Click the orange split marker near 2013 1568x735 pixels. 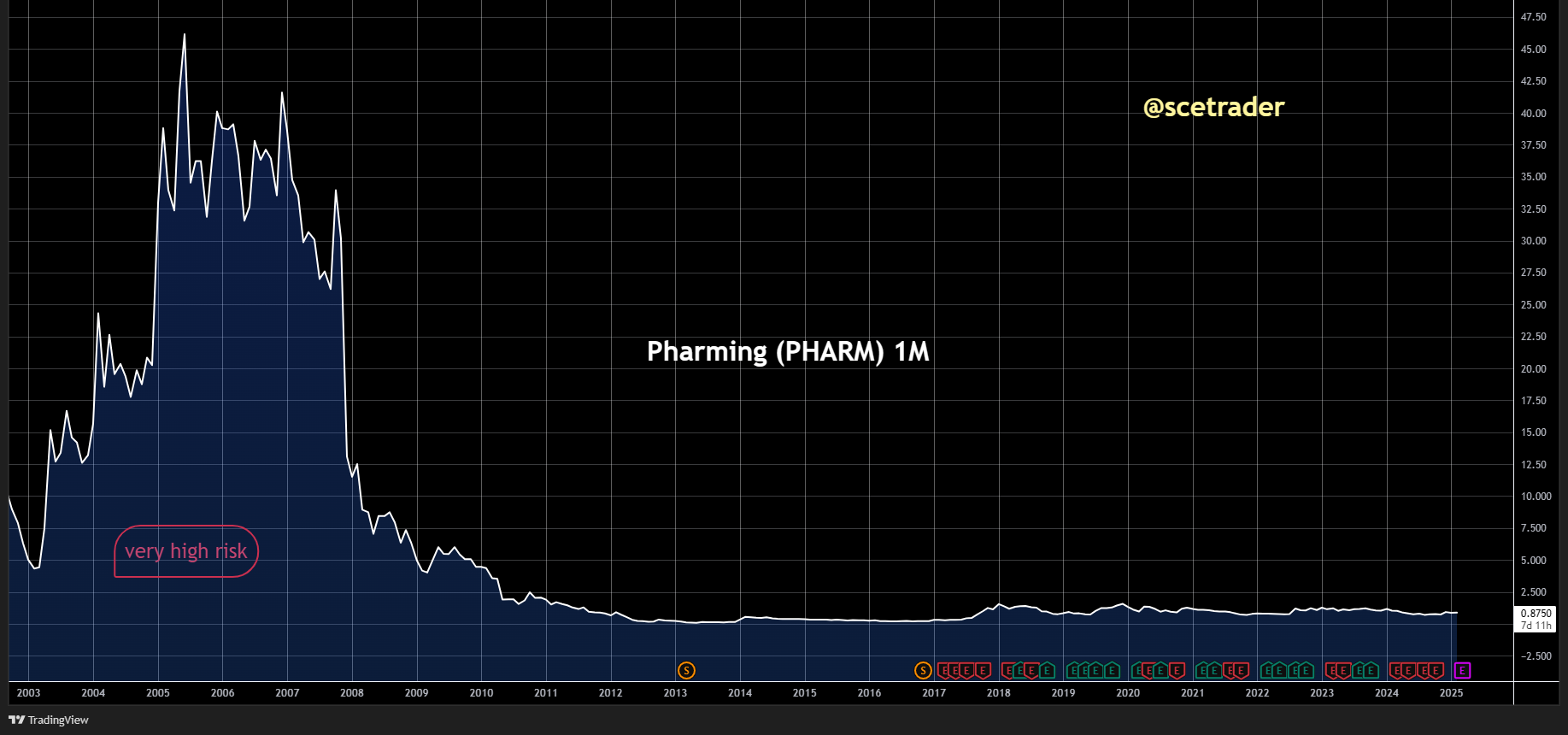686,671
